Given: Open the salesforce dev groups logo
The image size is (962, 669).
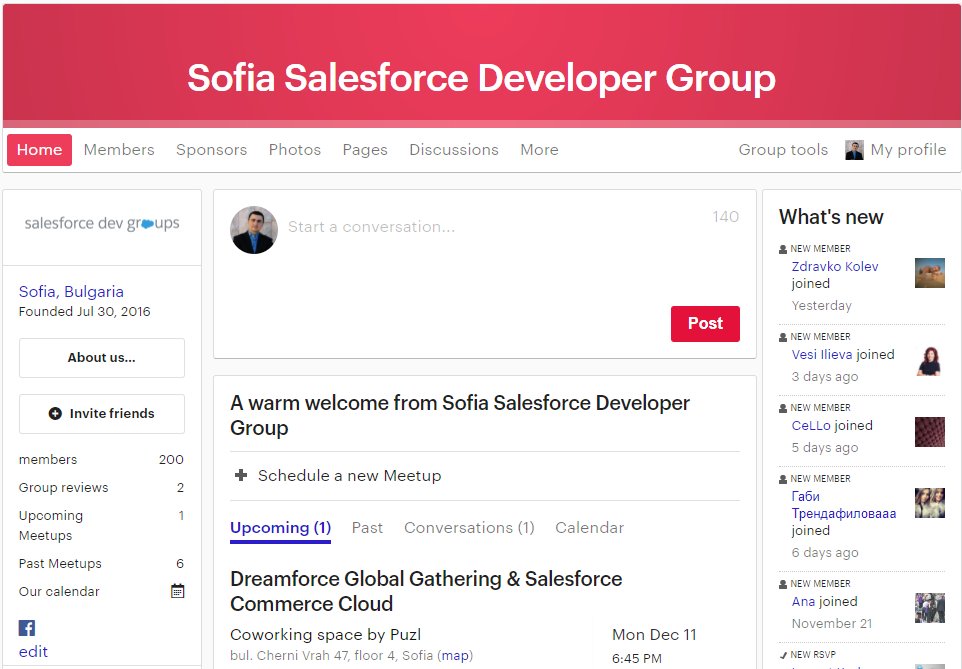Looking at the screenshot, I should click(x=102, y=223).
